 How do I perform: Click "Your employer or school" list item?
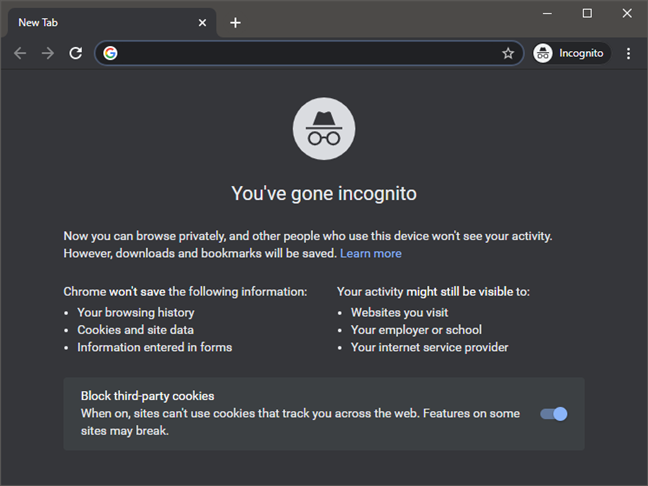click(x=416, y=330)
